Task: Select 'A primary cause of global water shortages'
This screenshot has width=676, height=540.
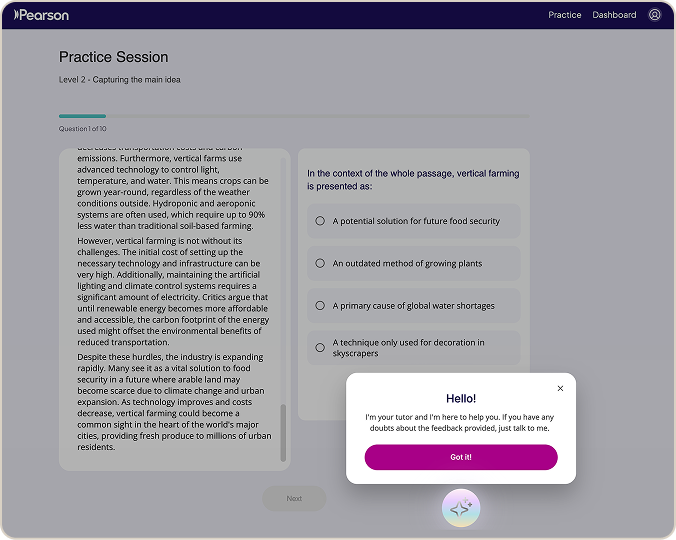Action: [413, 306]
